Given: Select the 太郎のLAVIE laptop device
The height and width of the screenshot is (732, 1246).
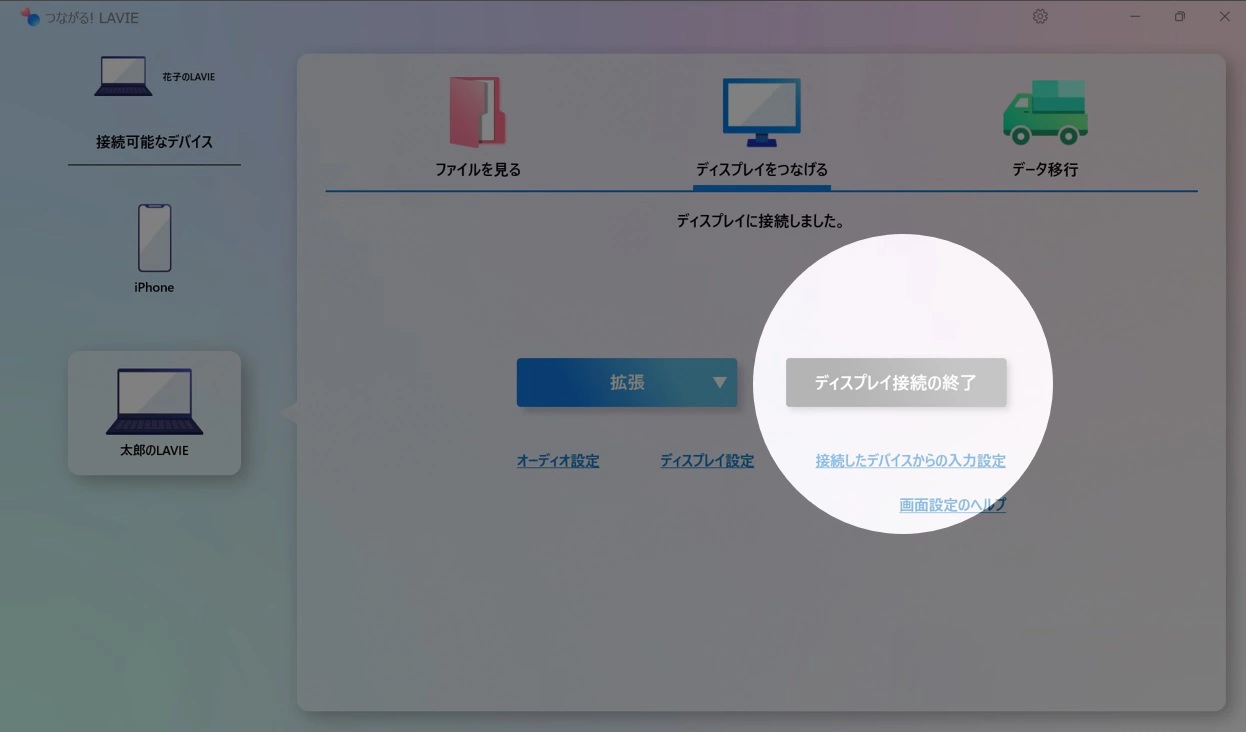Looking at the screenshot, I should 154,412.
